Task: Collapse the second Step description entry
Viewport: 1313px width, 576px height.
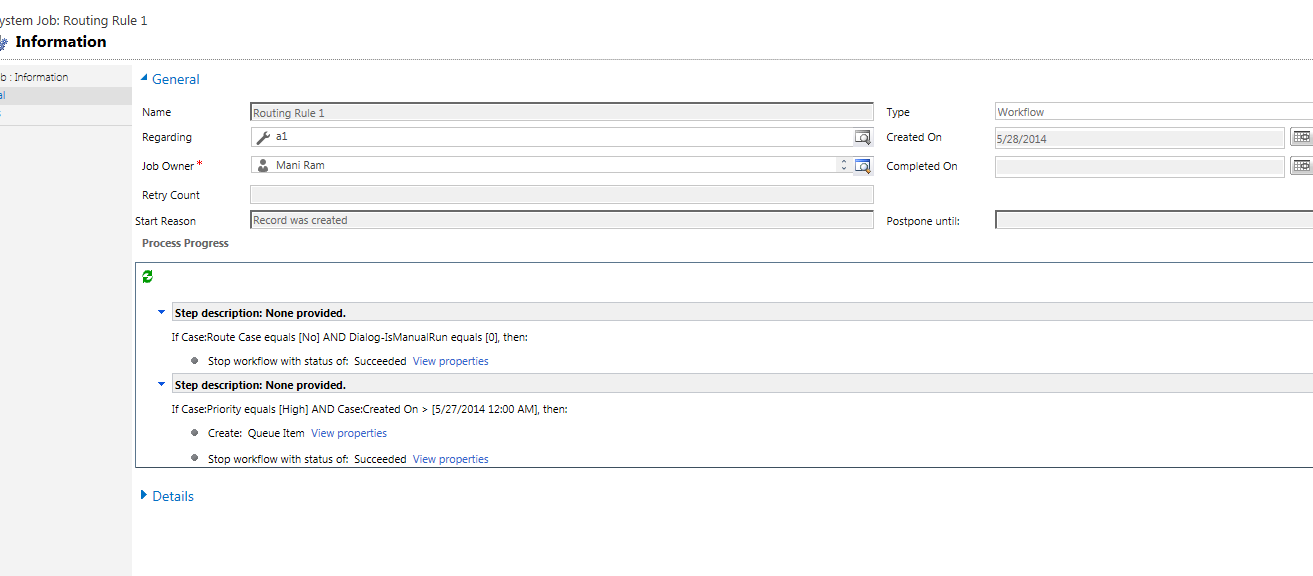Action: pyautogui.click(x=161, y=384)
